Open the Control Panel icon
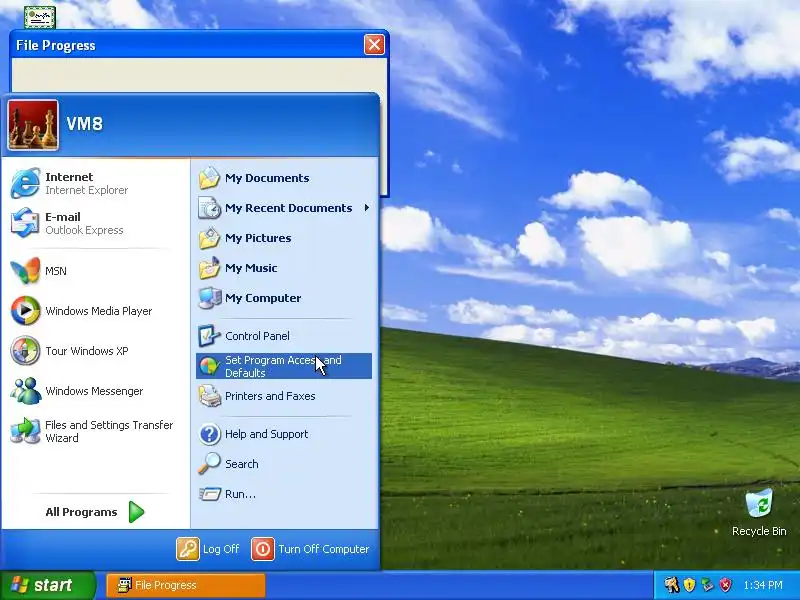This screenshot has height=600, width=800. click(209, 336)
